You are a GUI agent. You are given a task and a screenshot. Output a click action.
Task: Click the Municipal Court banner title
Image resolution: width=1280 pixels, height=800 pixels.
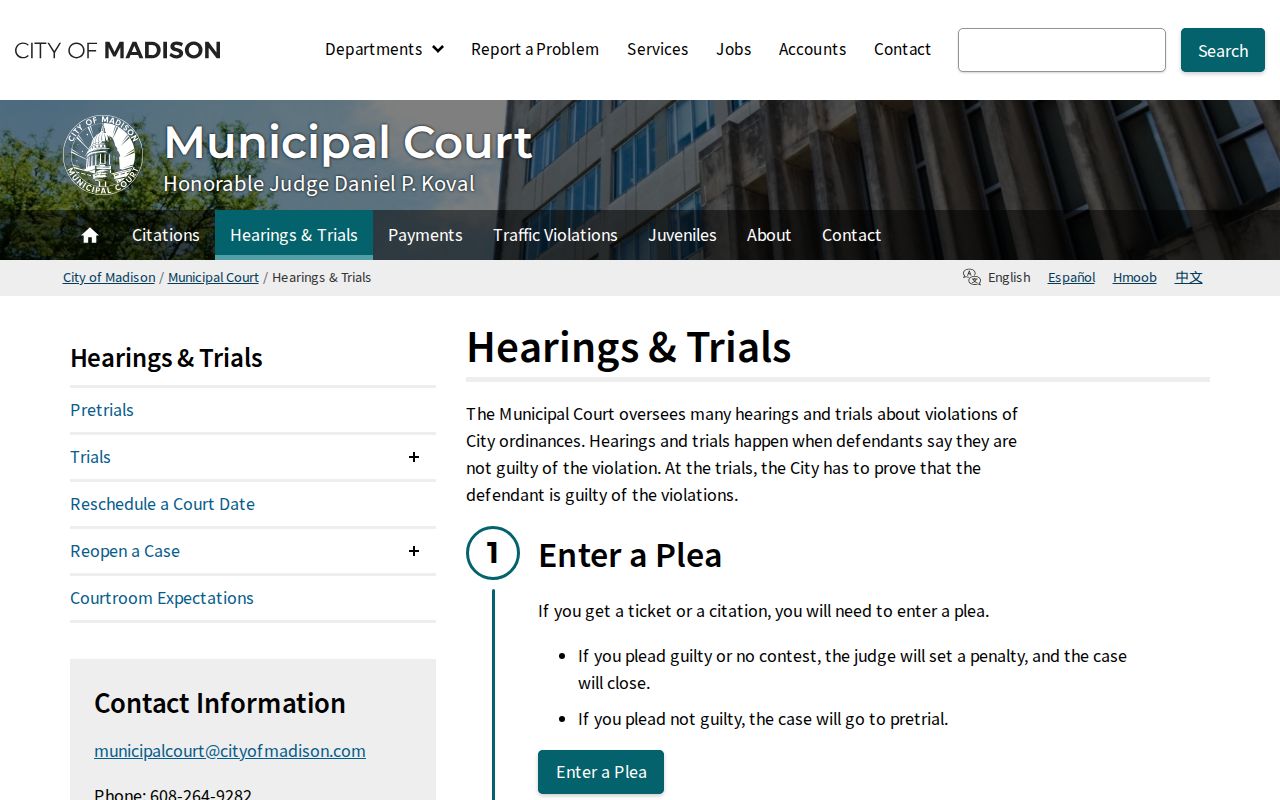point(348,142)
